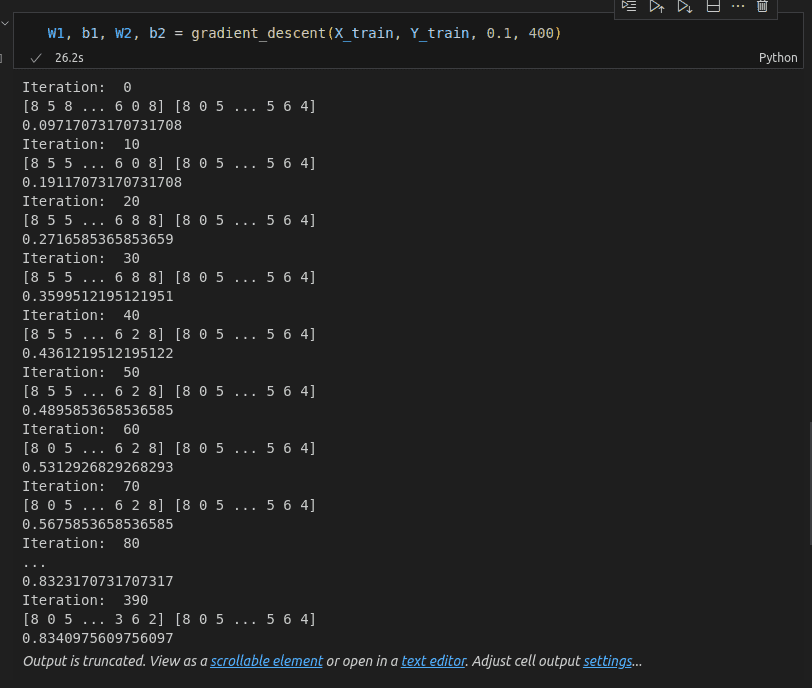This screenshot has height=688, width=812.
Task: Open output as scrollable element
Action: (266, 661)
